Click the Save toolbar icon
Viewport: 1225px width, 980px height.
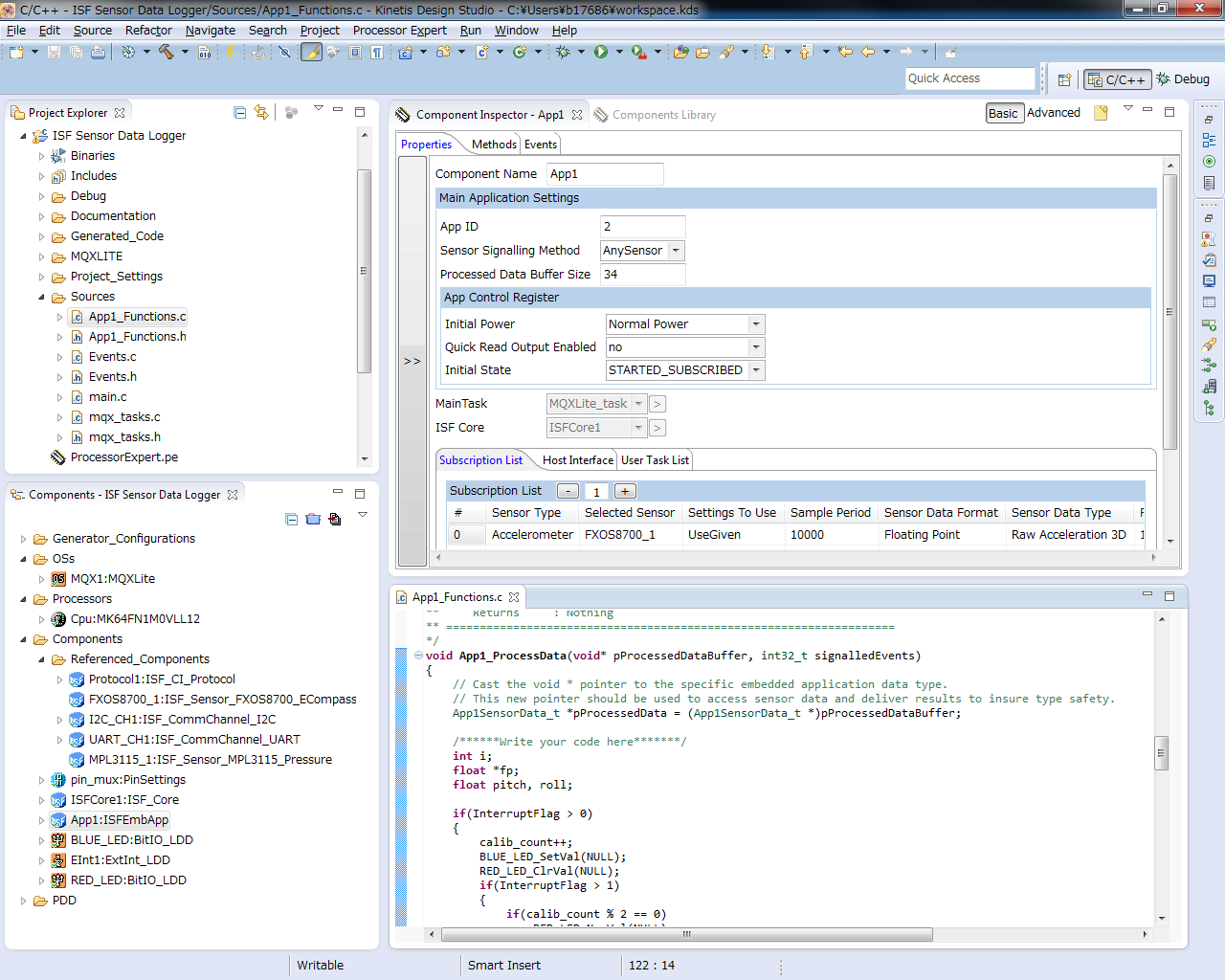point(54,52)
